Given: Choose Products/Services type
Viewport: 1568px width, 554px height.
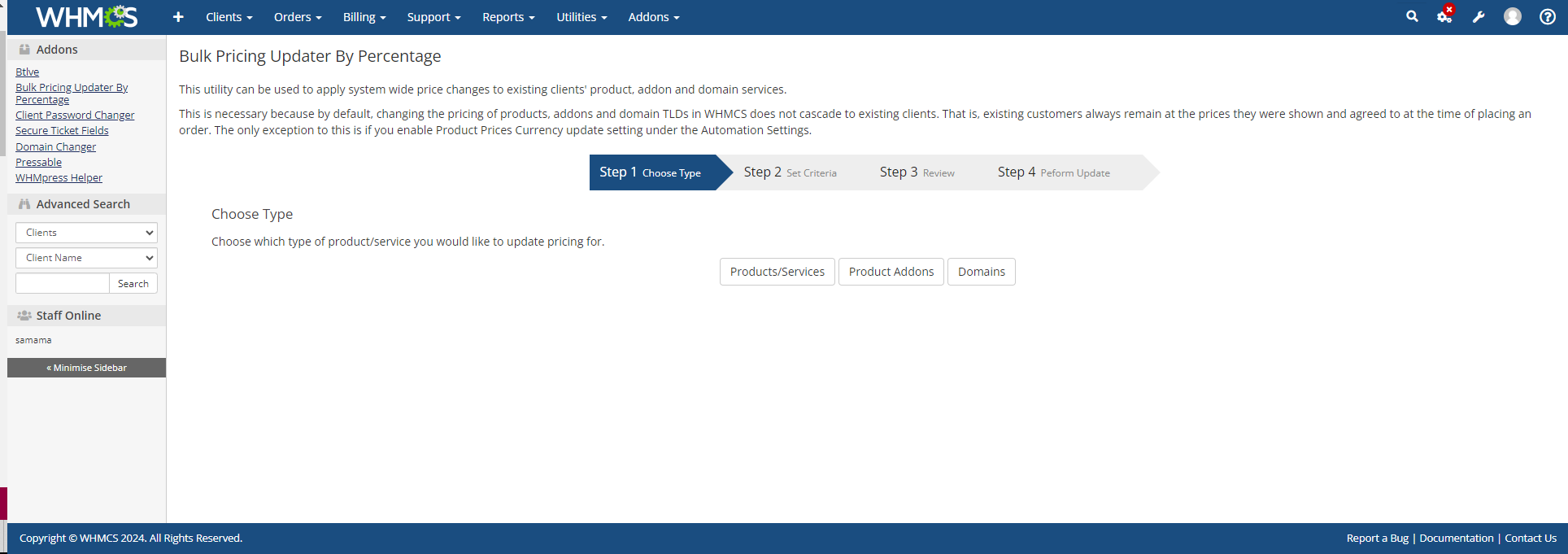Looking at the screenshot, I should pyautogui.click(x=777, y=272).
